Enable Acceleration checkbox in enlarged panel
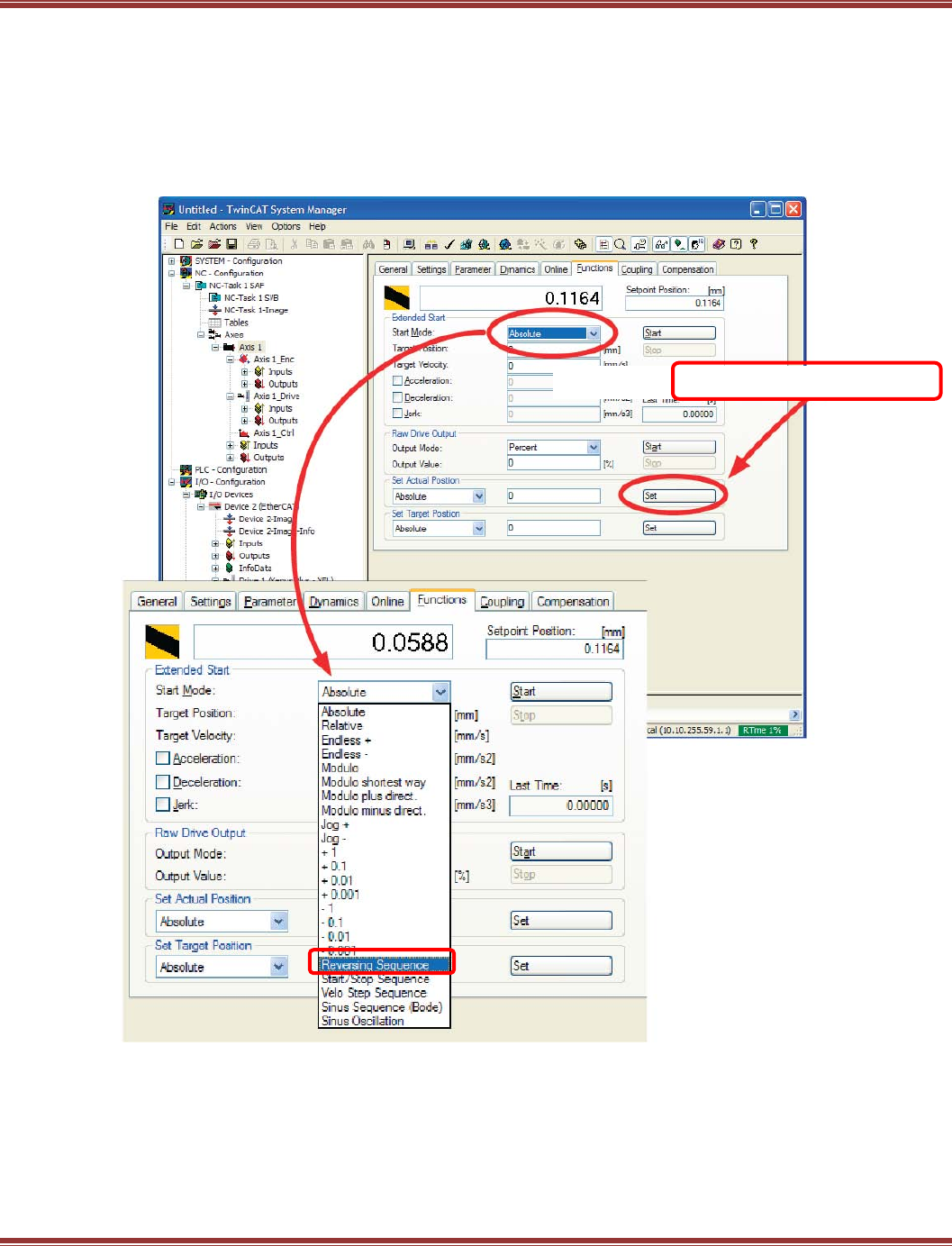The width and height of the screenshot is (952, 1246). (x=163, y=759)
